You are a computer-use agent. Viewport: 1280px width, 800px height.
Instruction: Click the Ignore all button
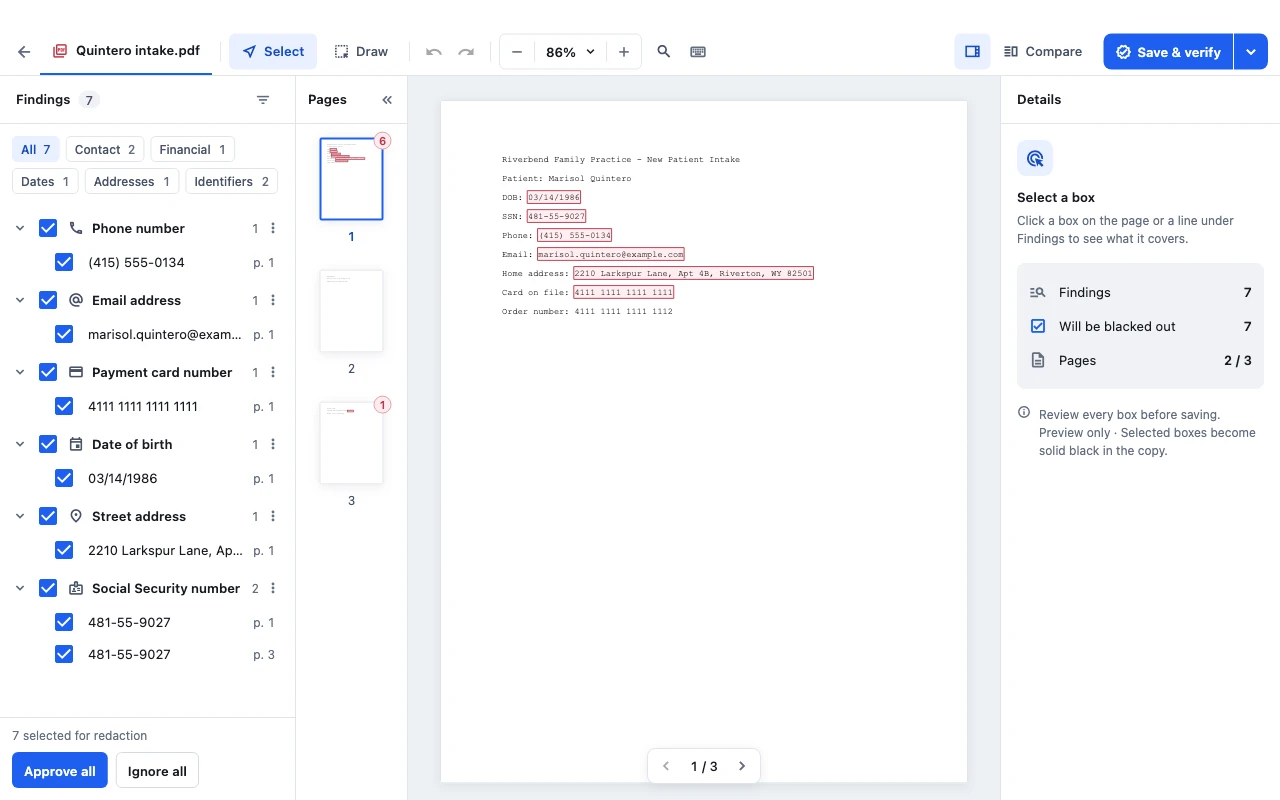[158, 771]
